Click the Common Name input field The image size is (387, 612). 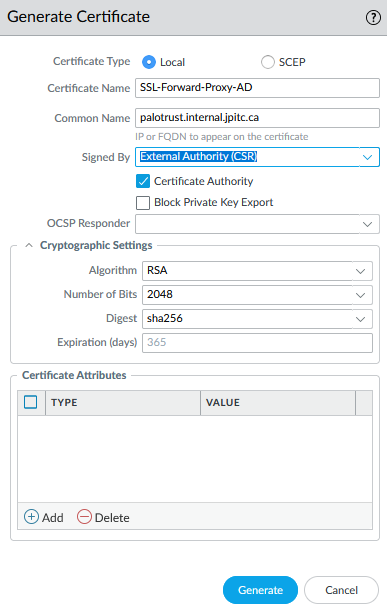pos(257,118)
